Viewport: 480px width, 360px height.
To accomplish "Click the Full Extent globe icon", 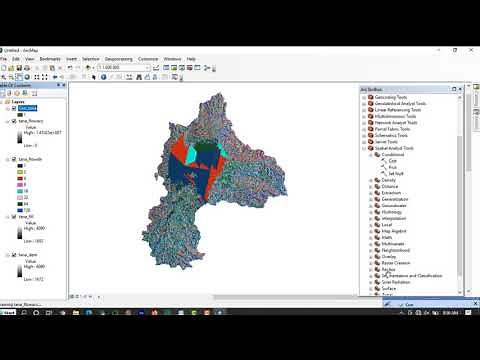I will 27,77.
